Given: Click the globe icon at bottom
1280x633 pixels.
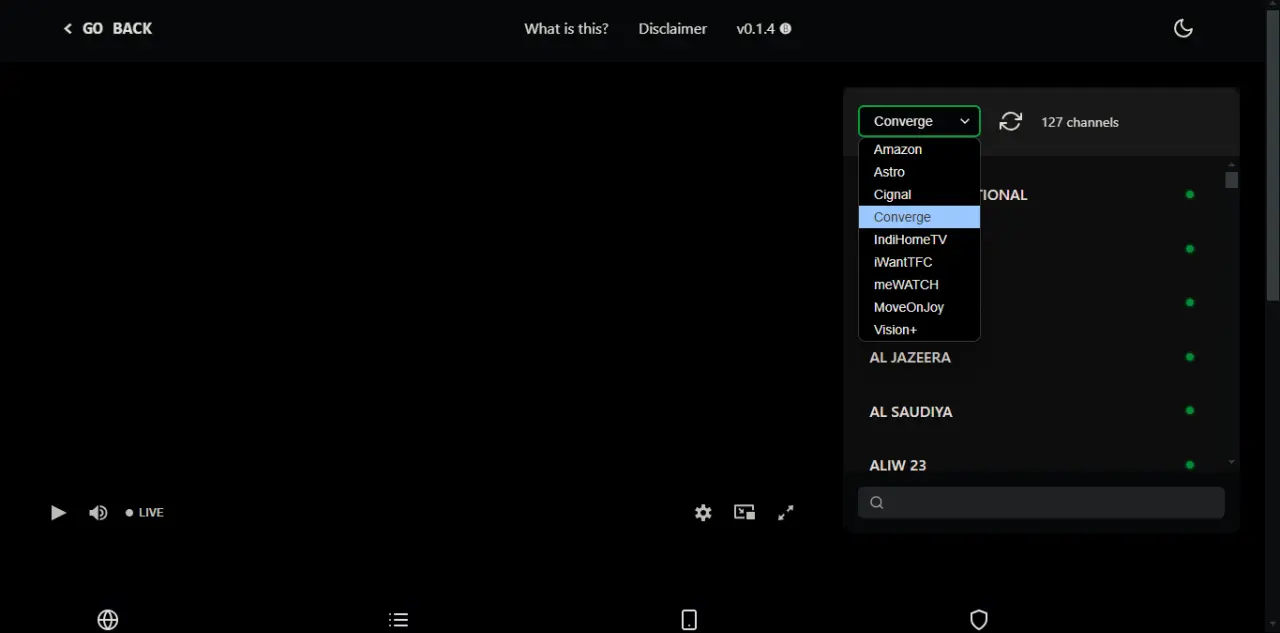Looking at the screenshot, I should 108,620.
